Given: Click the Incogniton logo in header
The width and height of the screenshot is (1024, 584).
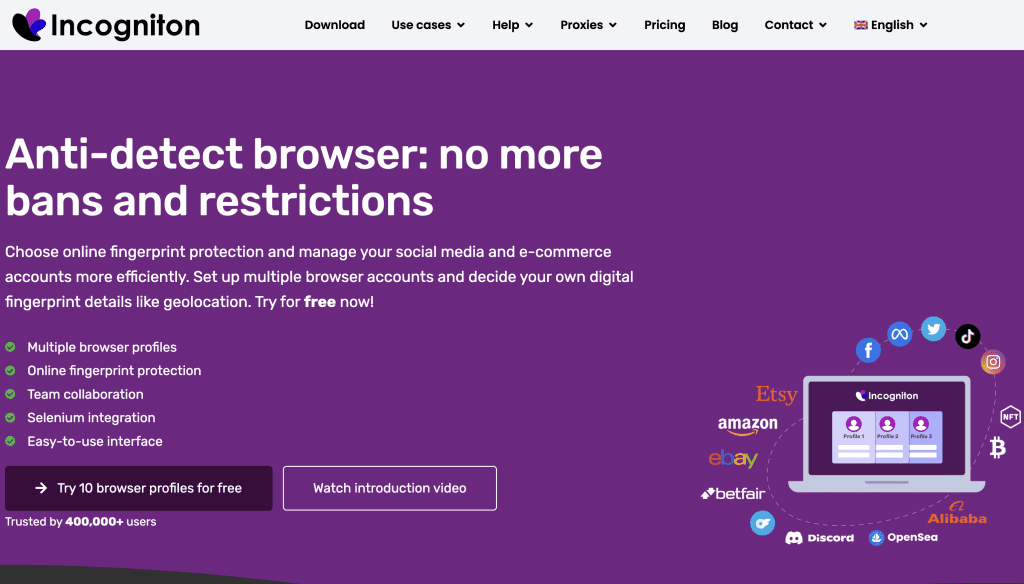Looking at the screenshot, I should pos(106,25).
